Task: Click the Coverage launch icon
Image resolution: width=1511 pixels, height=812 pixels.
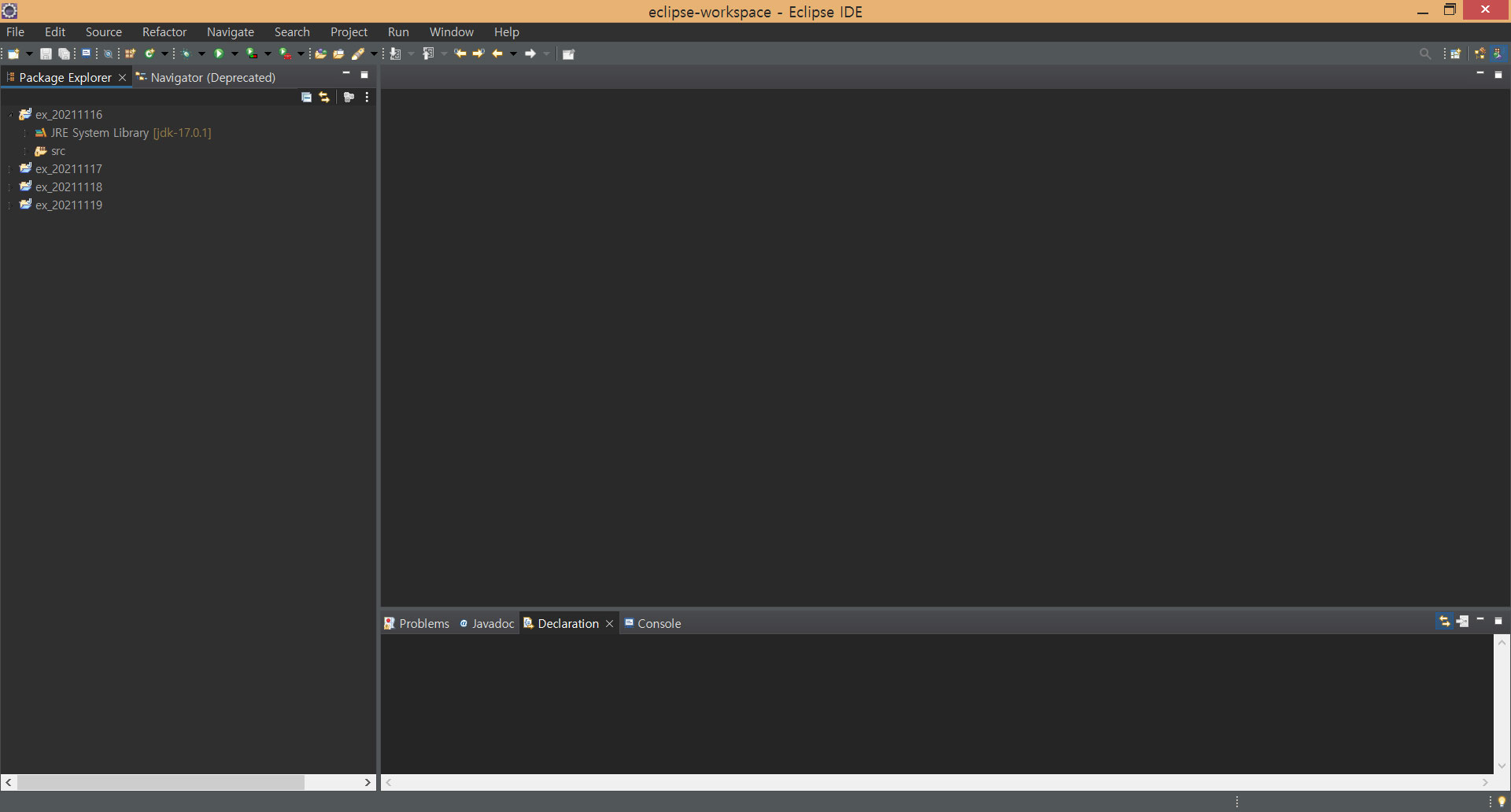Action: coord(252,54)
